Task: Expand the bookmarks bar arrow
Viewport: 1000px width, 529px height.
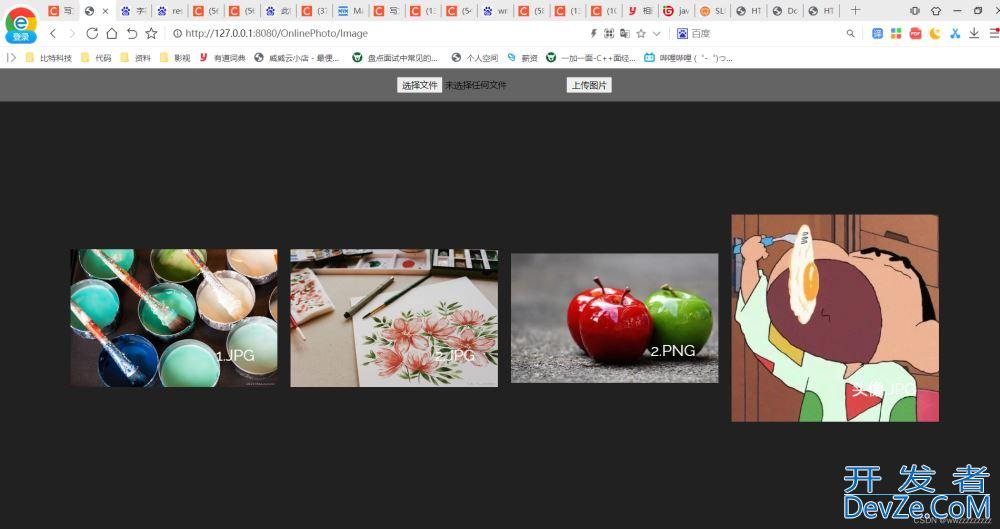Action: 11,57
